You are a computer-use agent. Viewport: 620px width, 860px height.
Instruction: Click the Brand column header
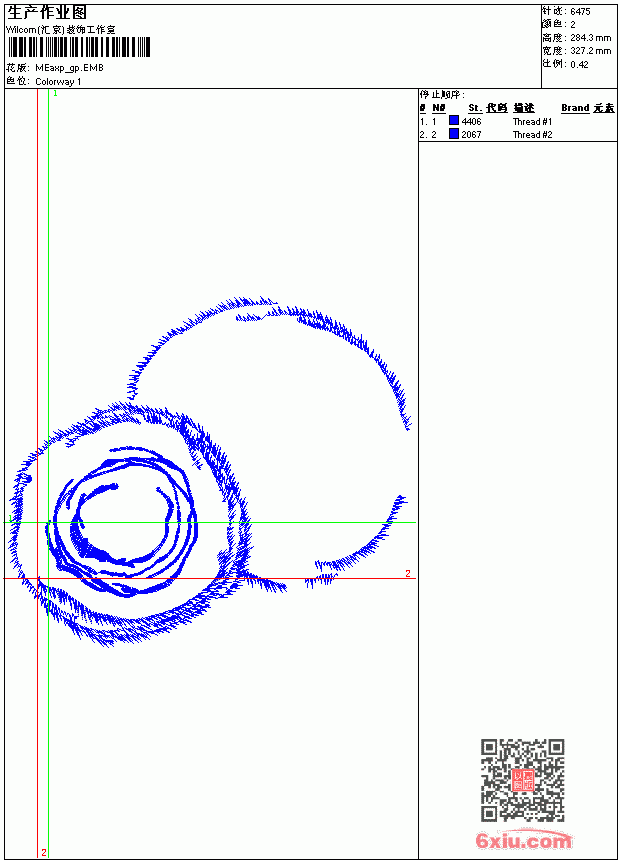(x=575, y=108)
